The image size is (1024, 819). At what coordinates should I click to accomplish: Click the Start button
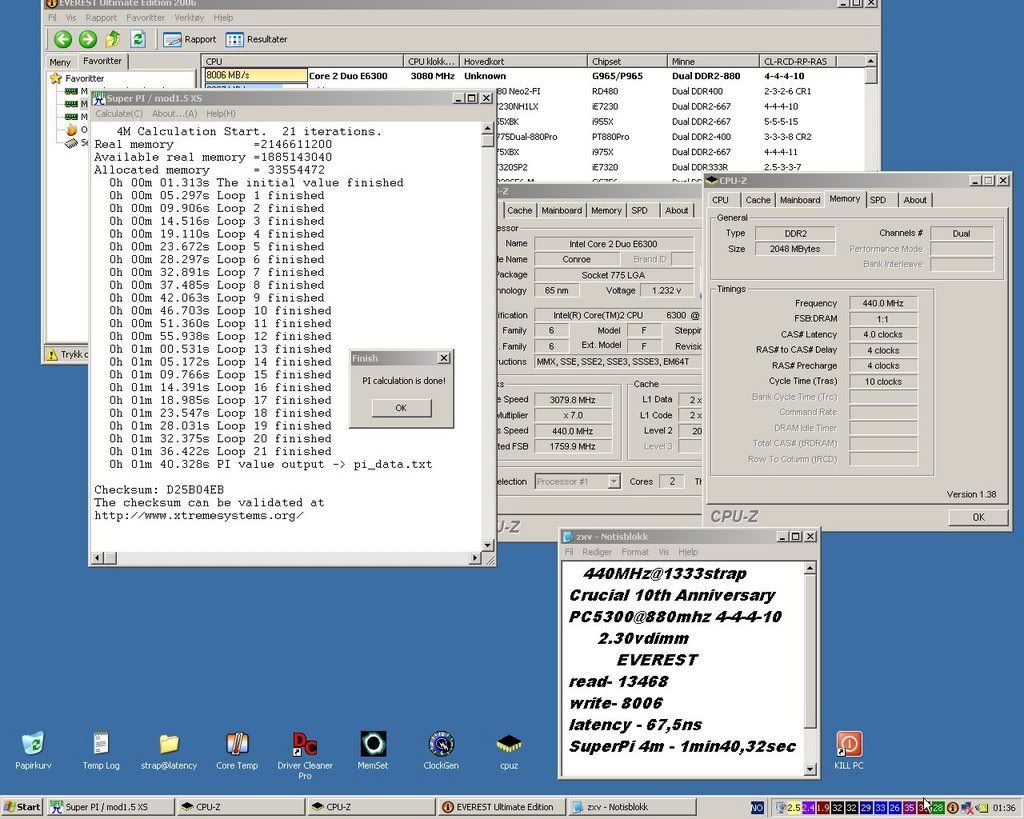click(22, 807)
